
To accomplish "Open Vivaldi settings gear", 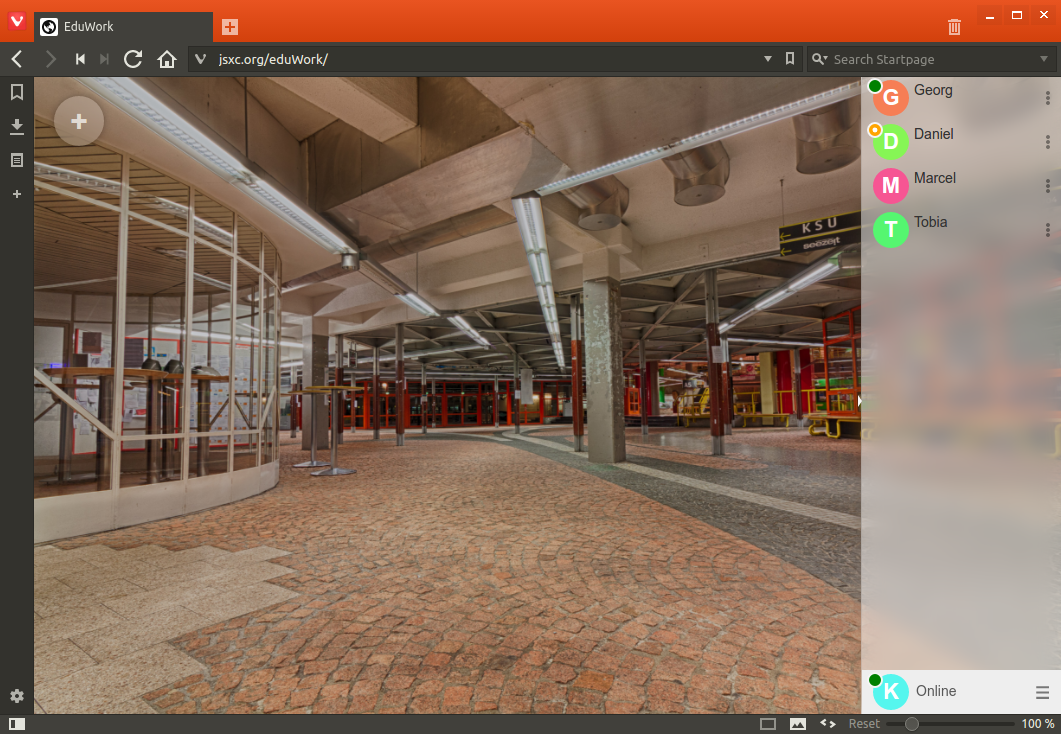I will pyautogui.click(x=16, y=696).
